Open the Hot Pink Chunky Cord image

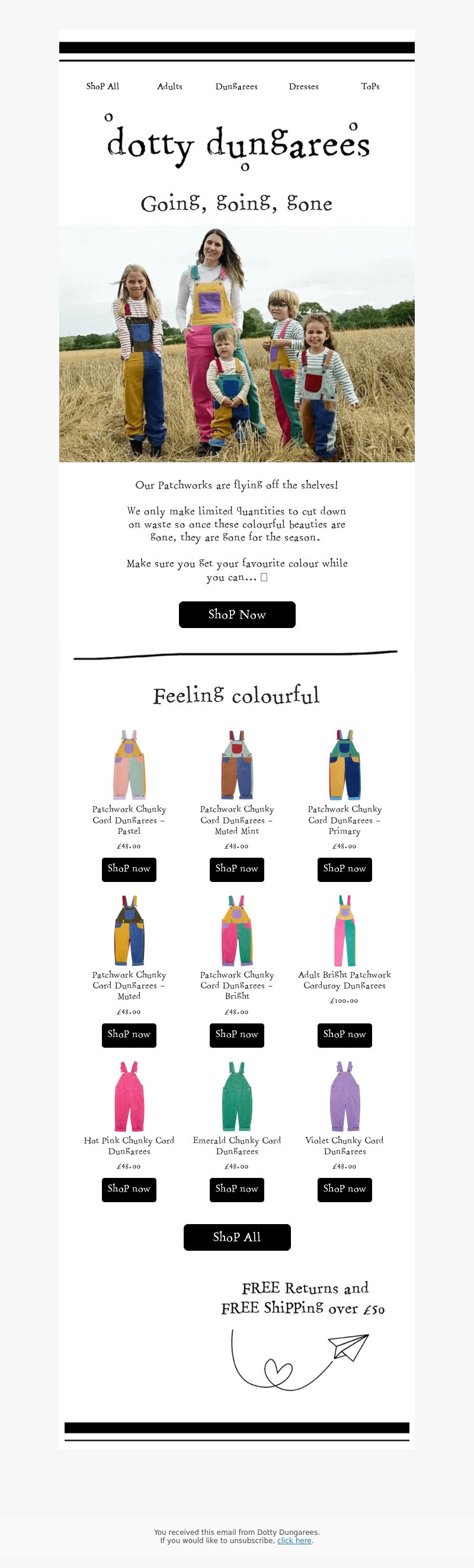pos(129,1096)
